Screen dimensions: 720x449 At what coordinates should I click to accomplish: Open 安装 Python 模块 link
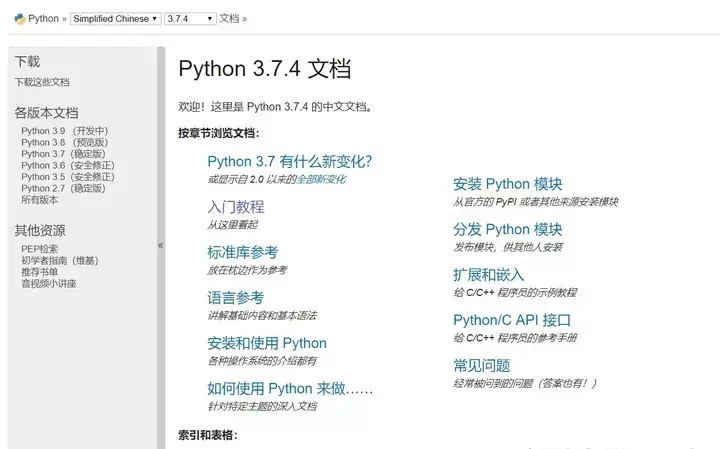pyautogui.click(x=507, y=184)
